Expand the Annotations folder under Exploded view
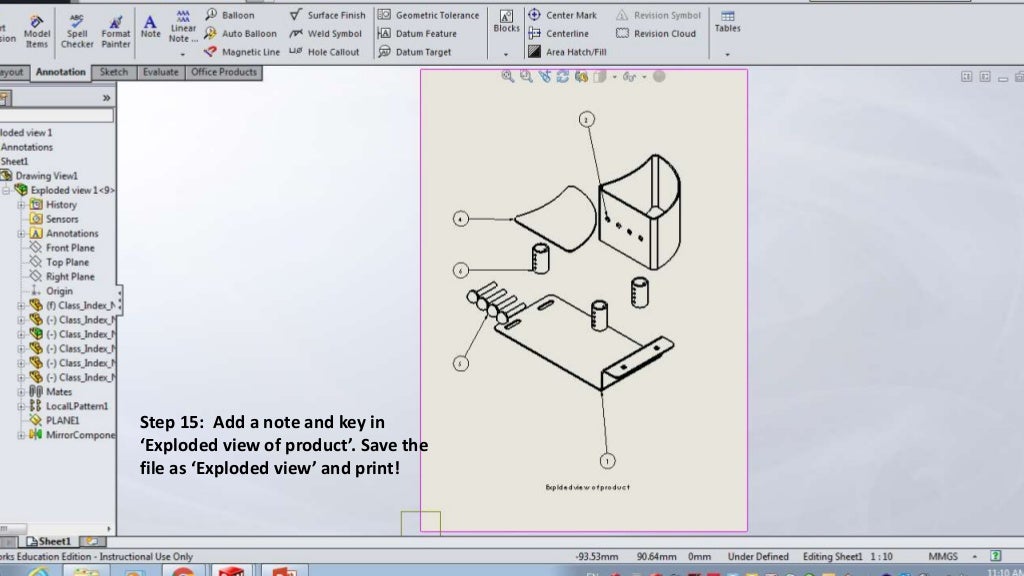This screenshot has width=1024, height=576. coord(21,233)
